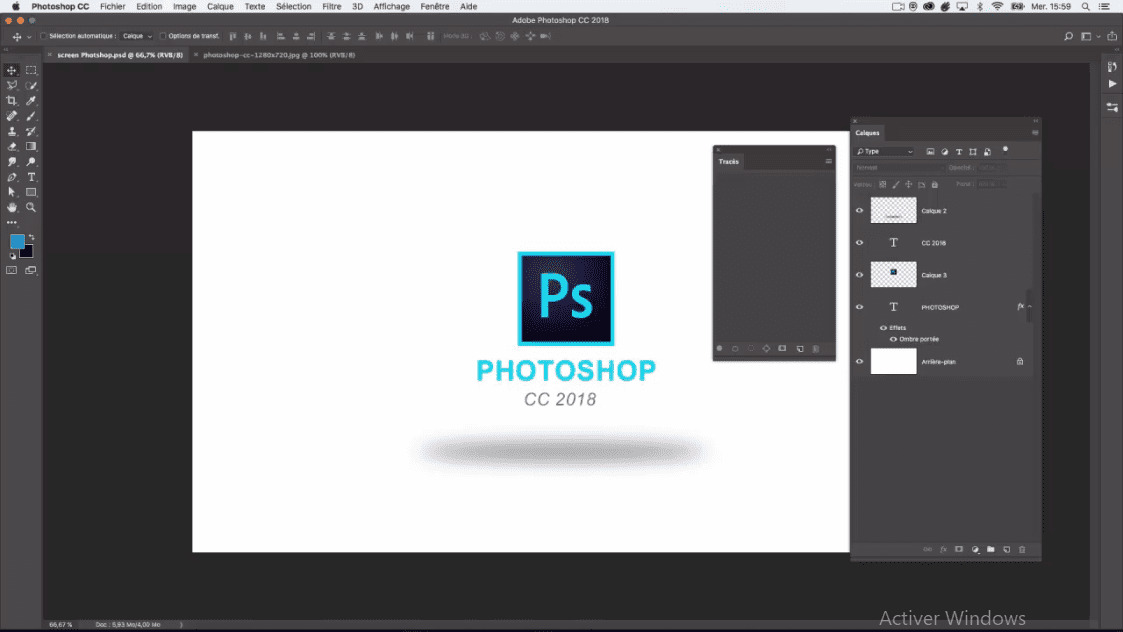Add adjustment layer from Calques footer
Viewport: 1123px width, 632px height.
click(975, 550)
